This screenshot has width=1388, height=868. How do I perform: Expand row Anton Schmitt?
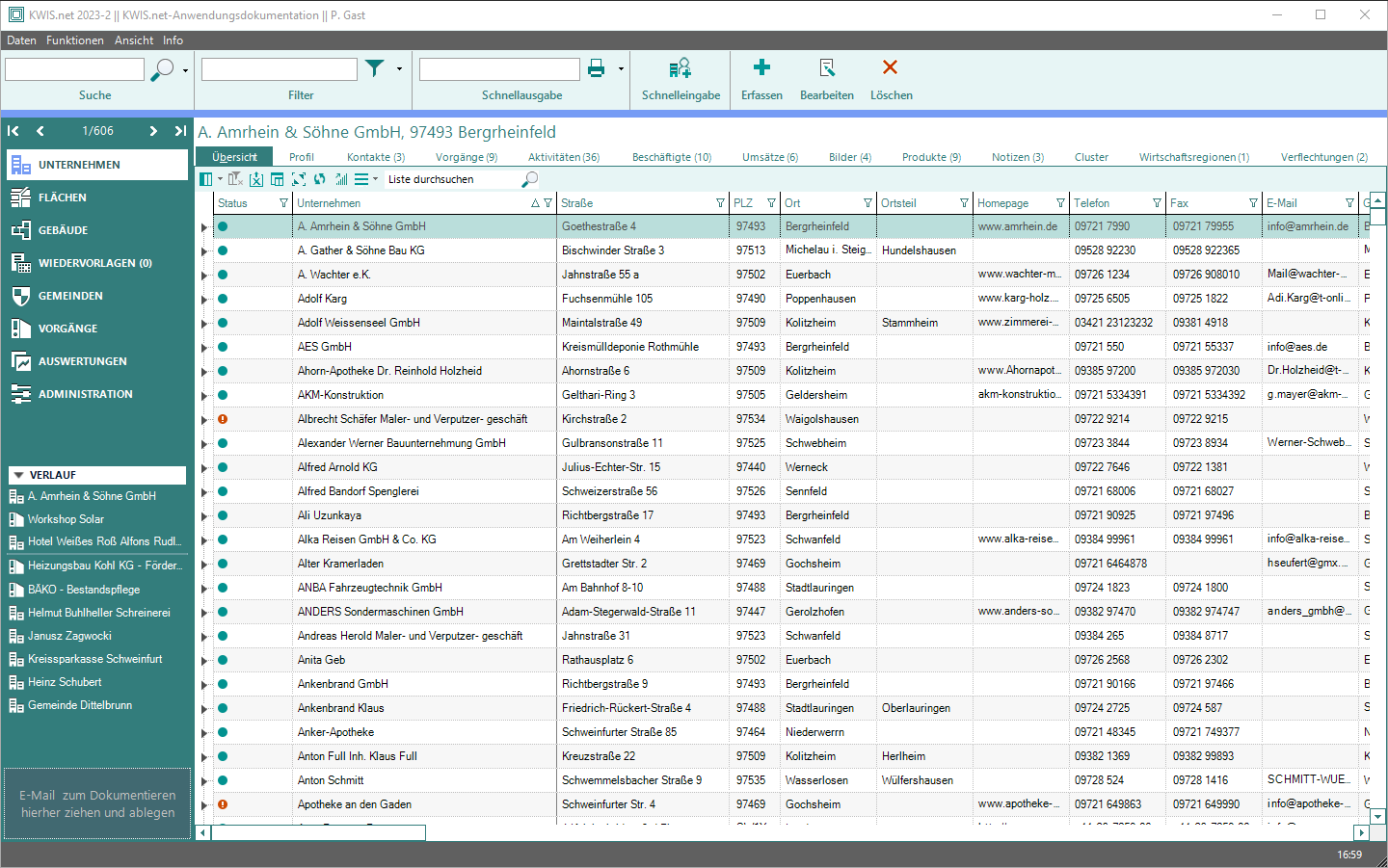click(203, 781)
